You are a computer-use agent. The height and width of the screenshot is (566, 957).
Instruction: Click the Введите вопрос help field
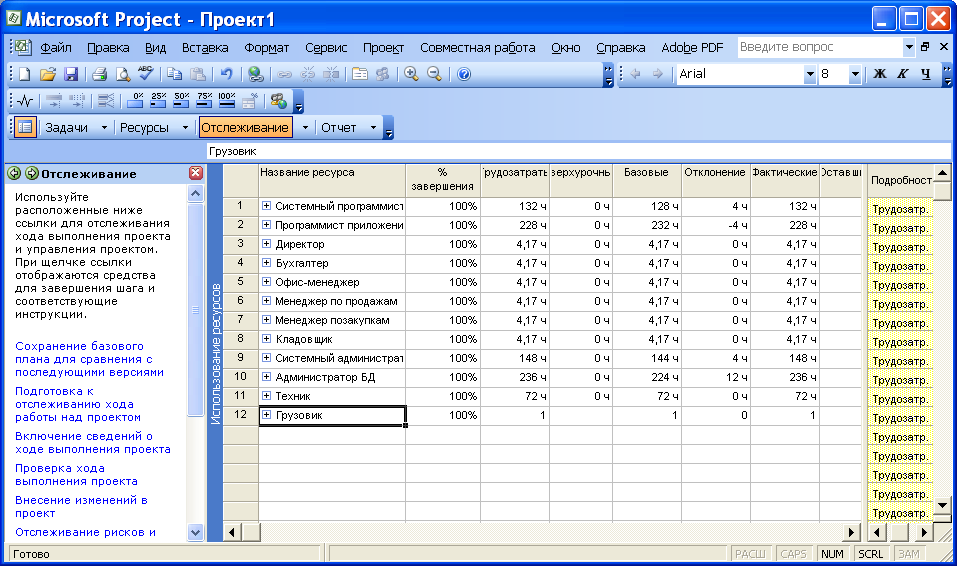coord(819,47)
